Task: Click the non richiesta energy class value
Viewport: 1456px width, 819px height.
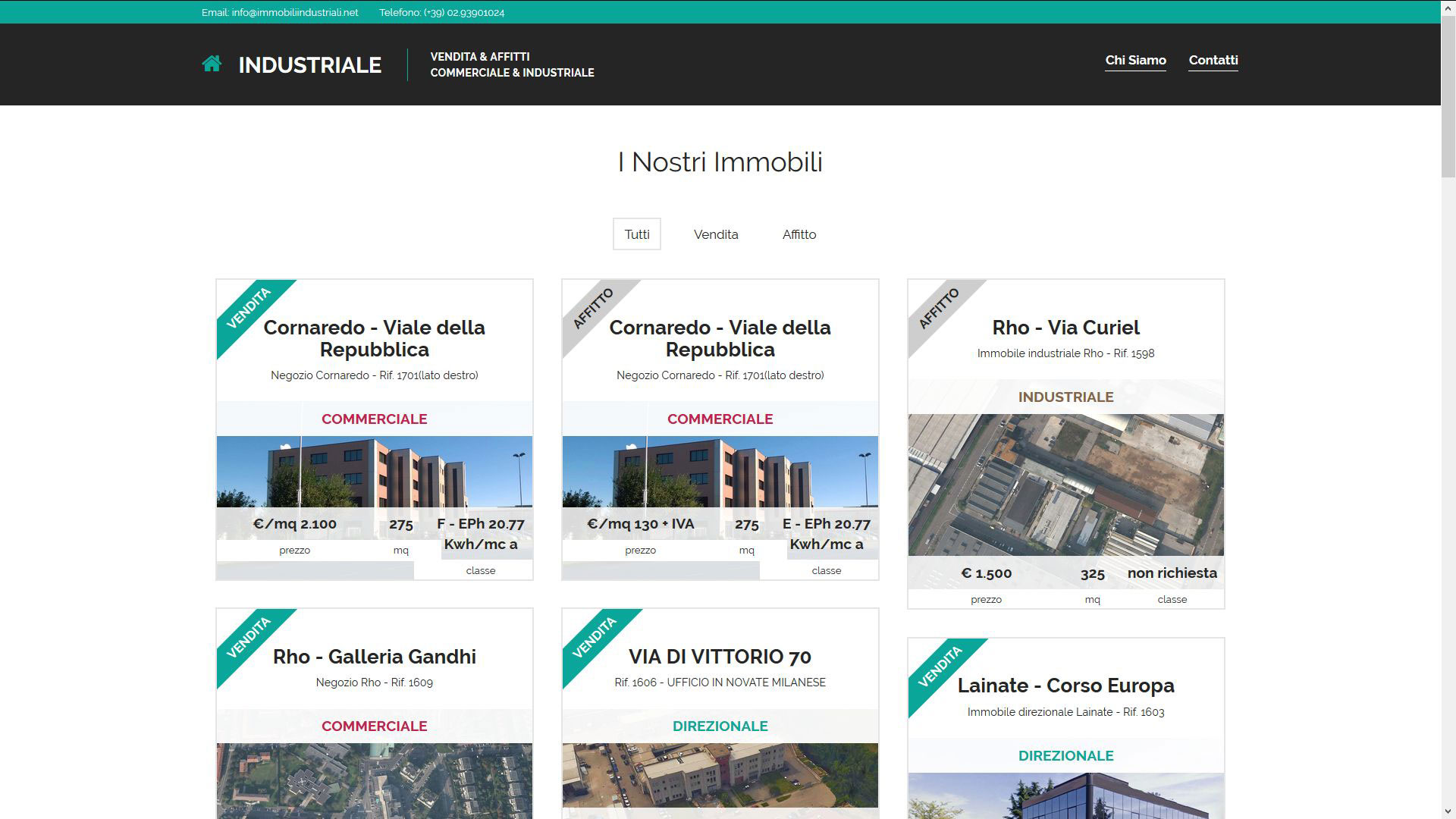Action: point(1172,573)
